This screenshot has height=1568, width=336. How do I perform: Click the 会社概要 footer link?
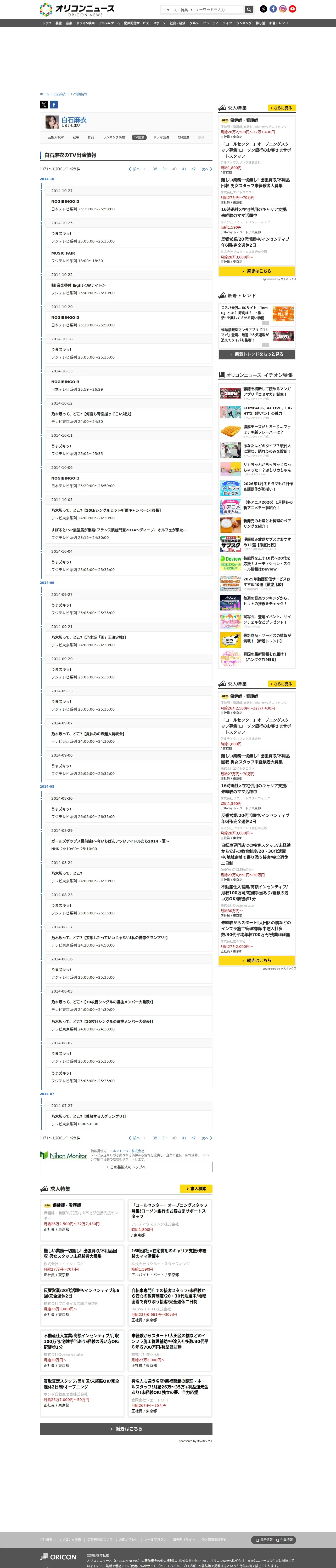point(46,1540)
